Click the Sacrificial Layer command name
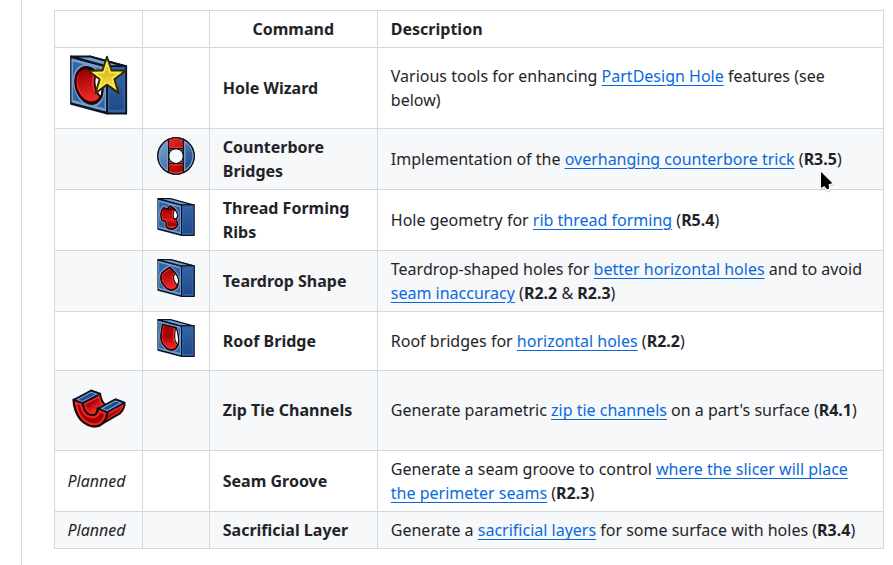The height and width of the screenshot is (565, 893). coord(285,530)
